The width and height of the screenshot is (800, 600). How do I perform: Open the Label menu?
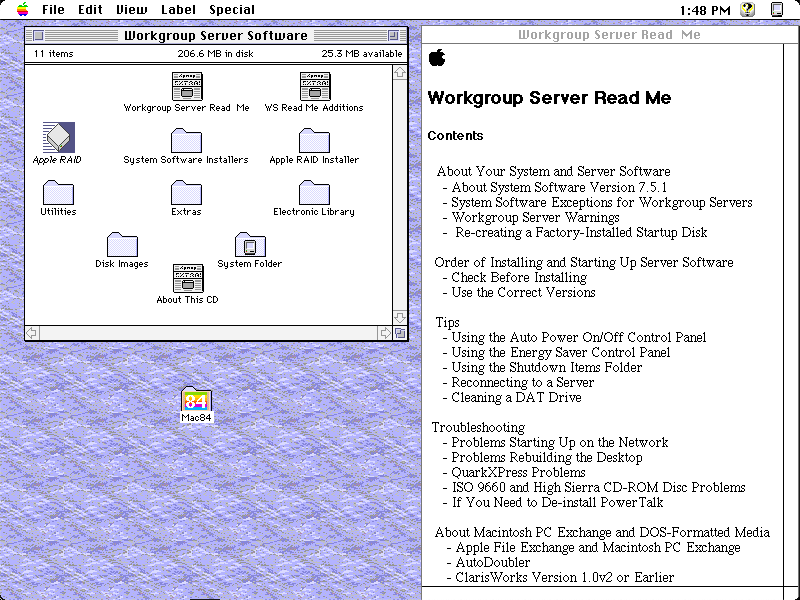pyautogui.click(x=178, y=9)
